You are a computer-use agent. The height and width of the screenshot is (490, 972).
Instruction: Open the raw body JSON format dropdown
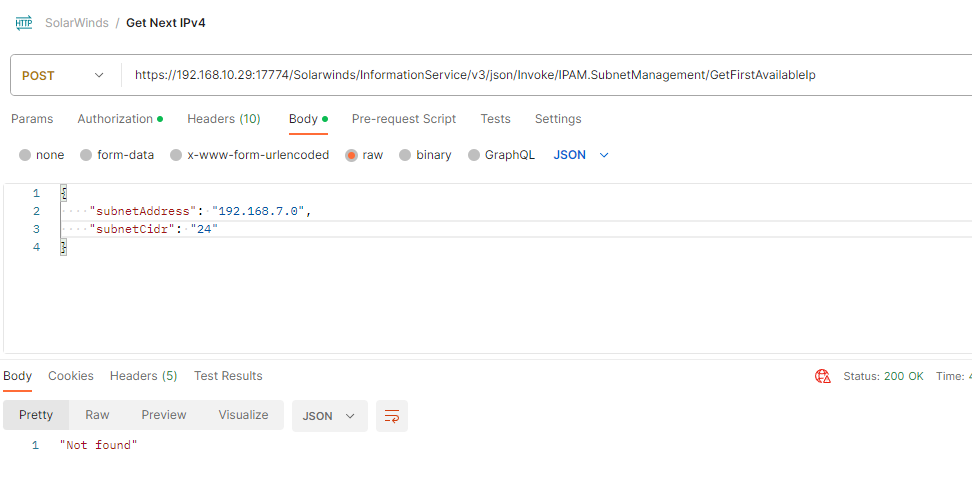pyautogui.click(x=581, y=155)
